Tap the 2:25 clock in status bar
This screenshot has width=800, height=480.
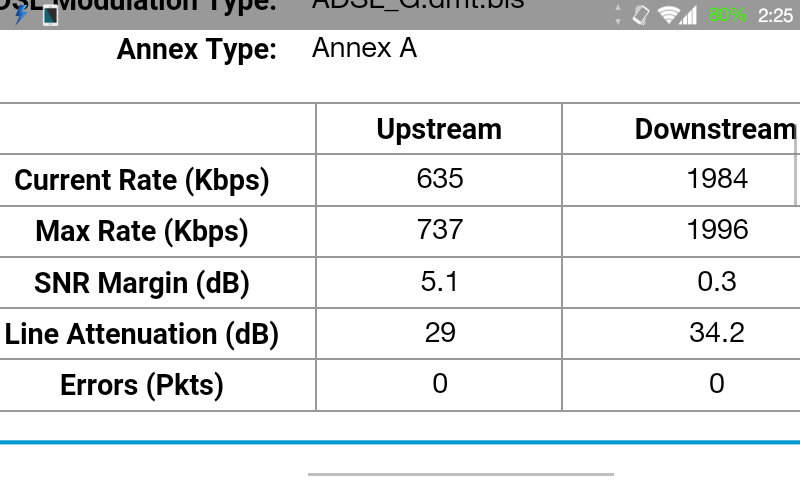point(775,15)
